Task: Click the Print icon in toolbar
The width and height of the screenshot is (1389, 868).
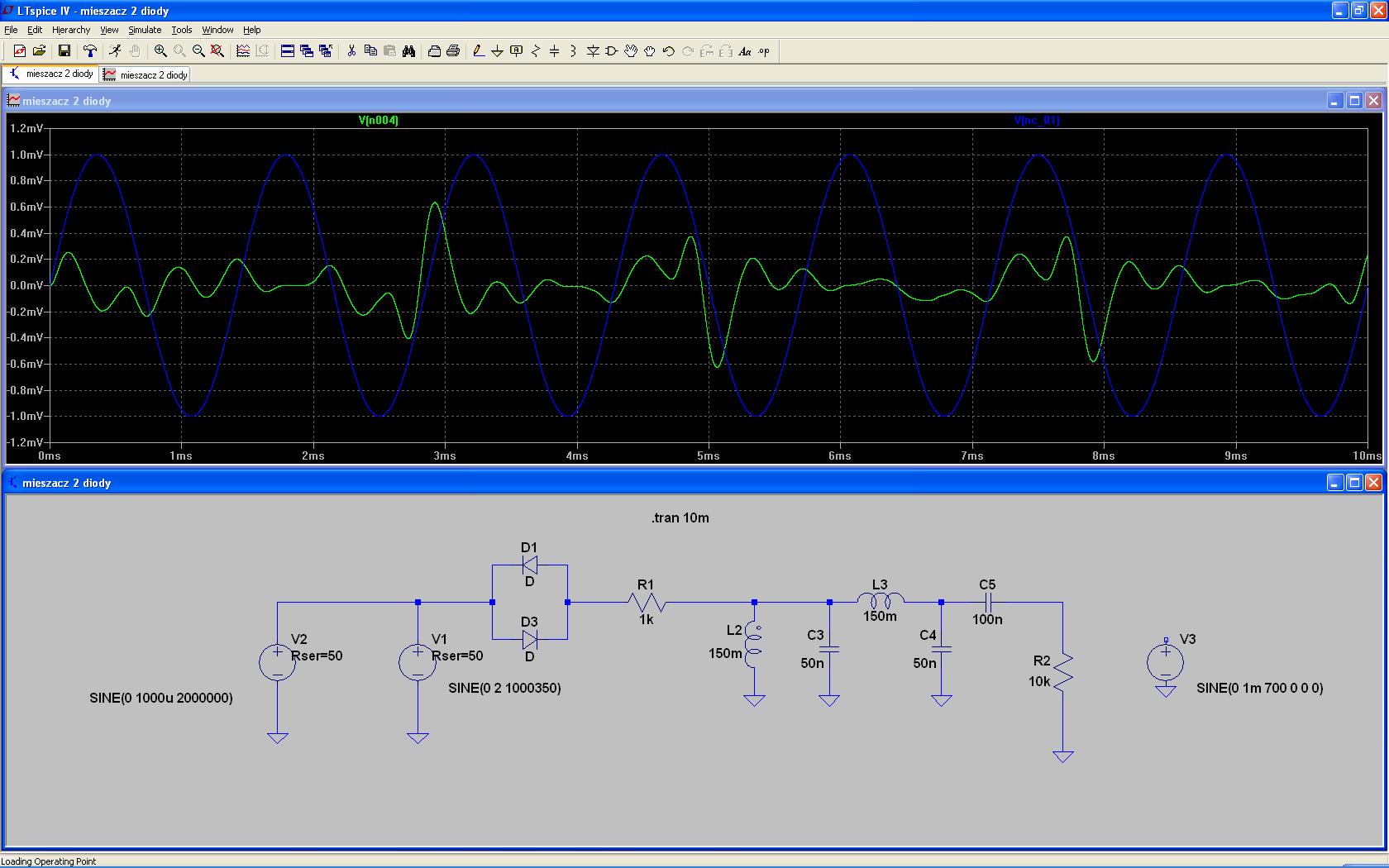Action: point(453,51)
